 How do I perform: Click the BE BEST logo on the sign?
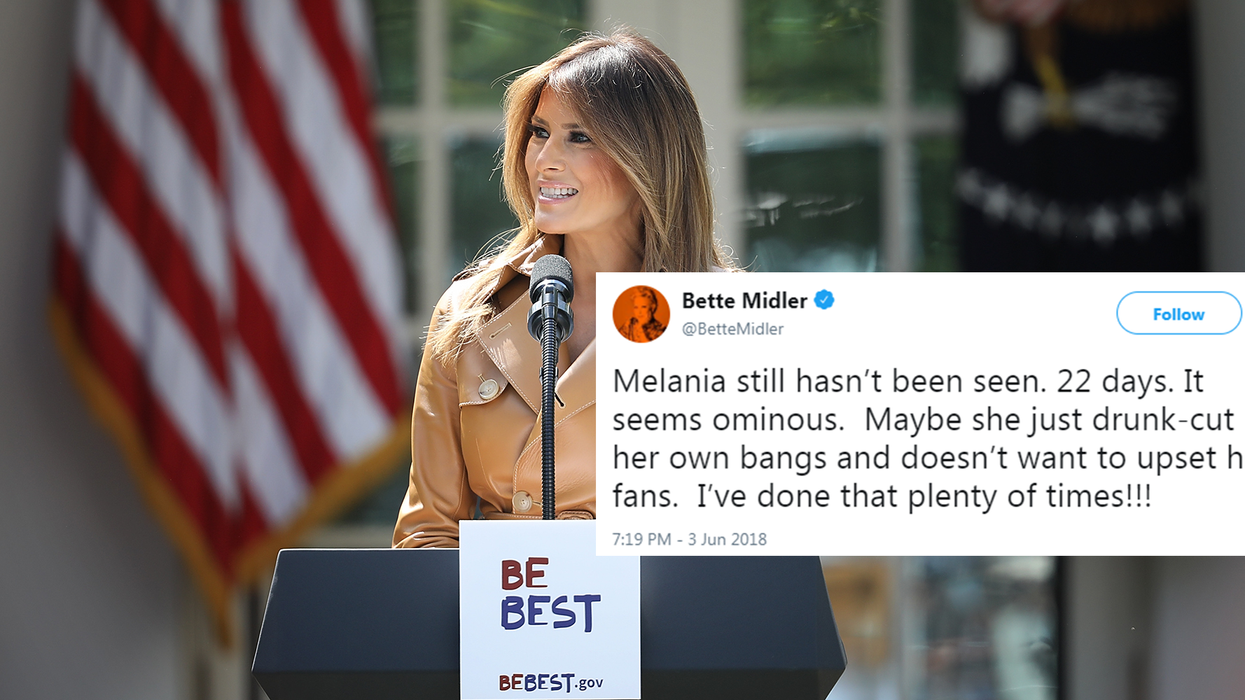[549, 596]
